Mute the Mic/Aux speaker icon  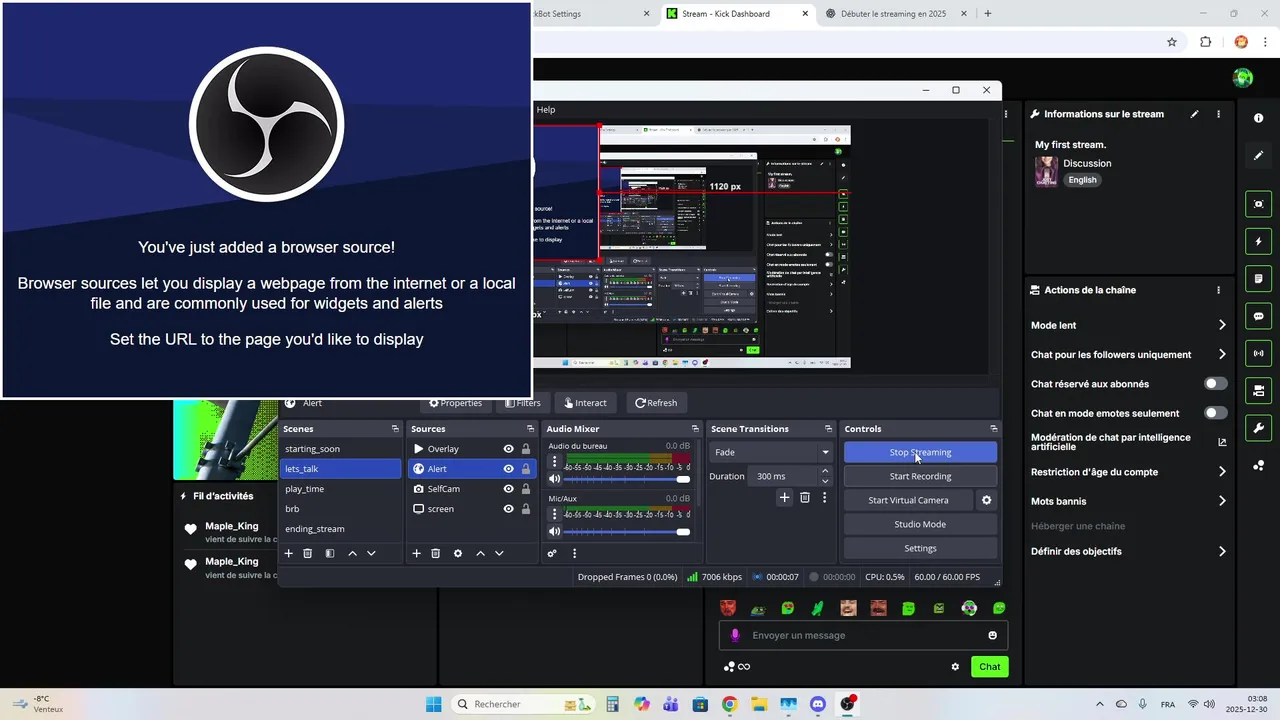(555, 531)
